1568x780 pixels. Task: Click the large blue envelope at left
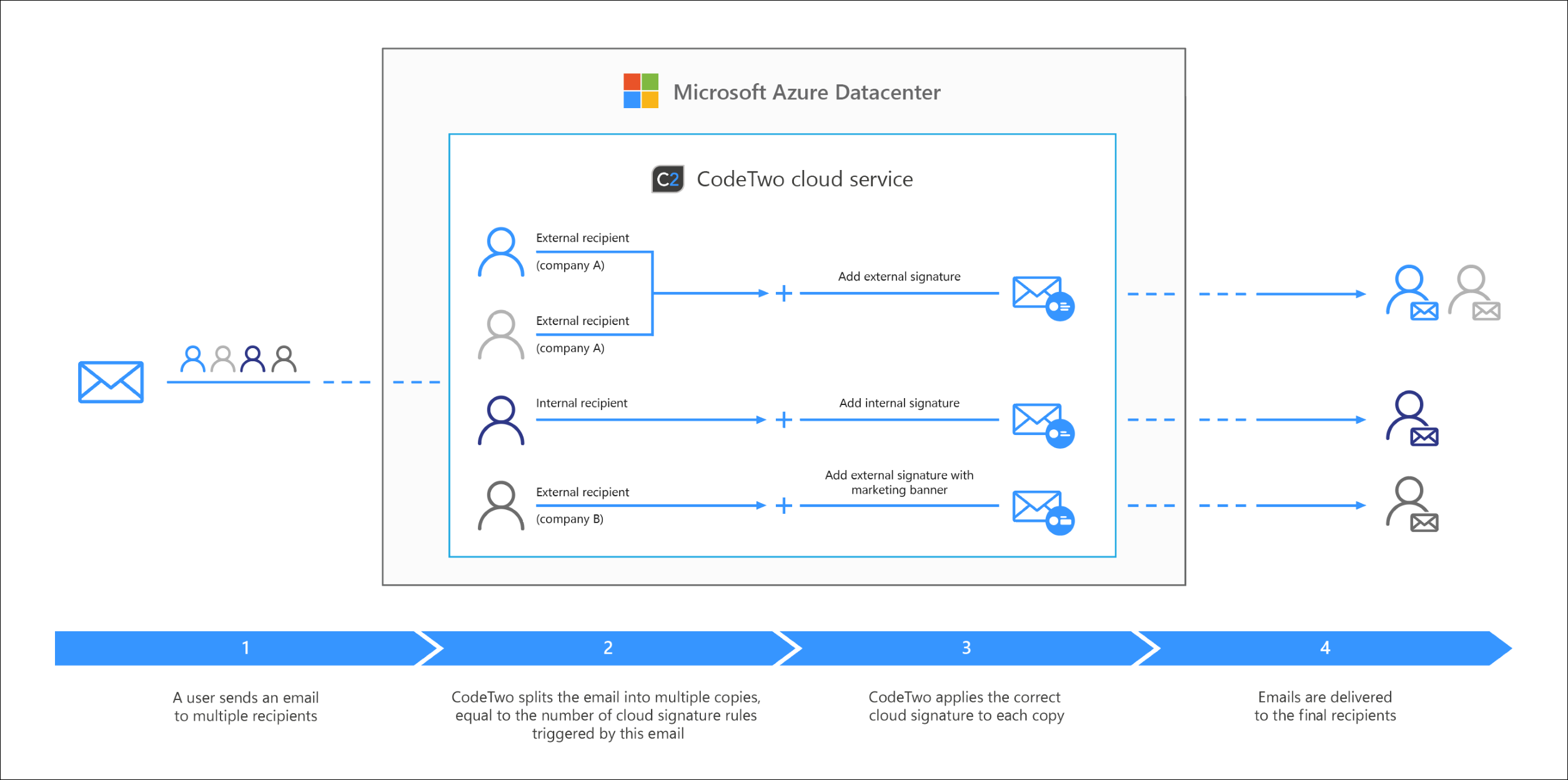tap(111, 382)
